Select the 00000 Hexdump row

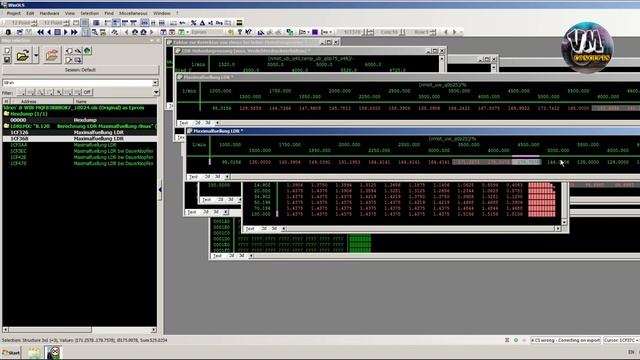point(80,120)
